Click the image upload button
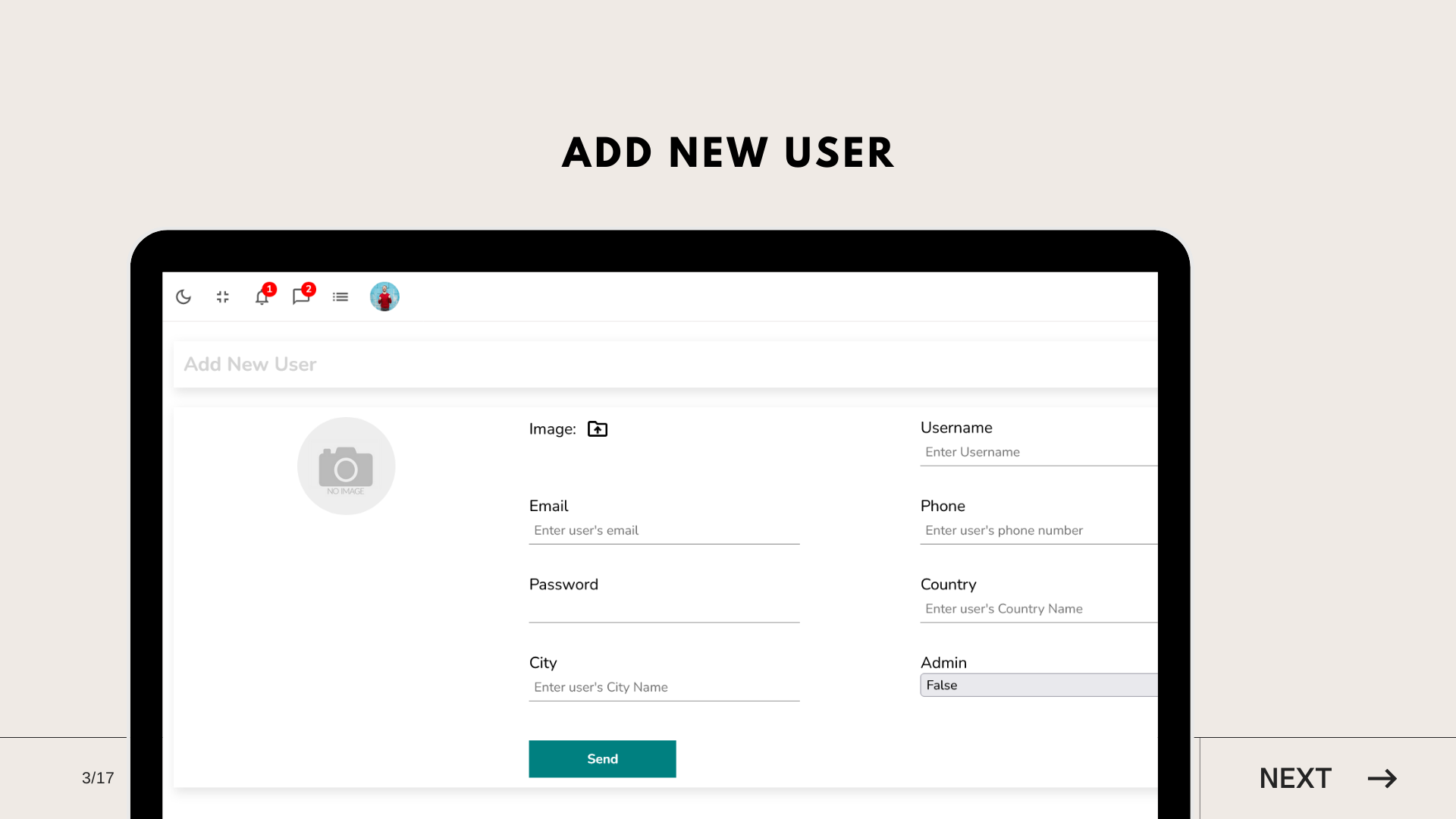 click(x=597, y=429)
